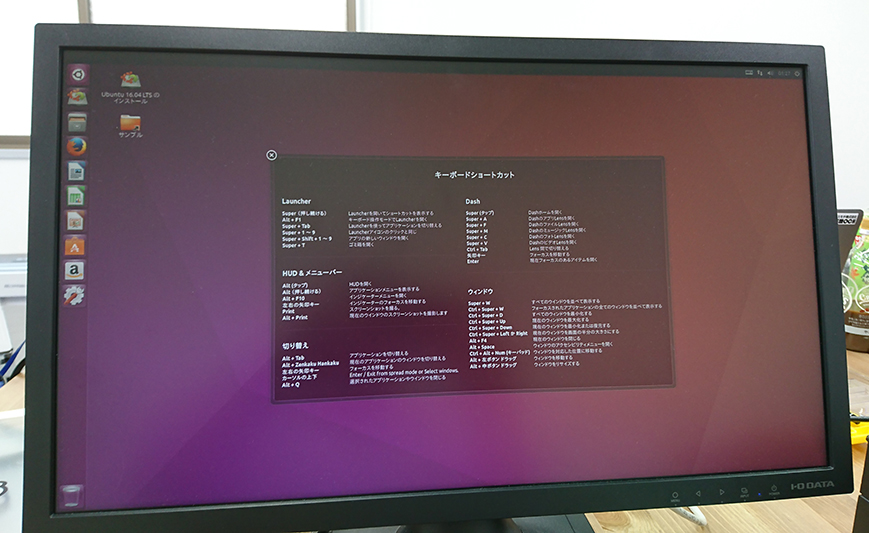Image resolution: width=869 pixels, height=533 pixels.
Task: Open the keyboard input method indicator
Action: (750, 72)
